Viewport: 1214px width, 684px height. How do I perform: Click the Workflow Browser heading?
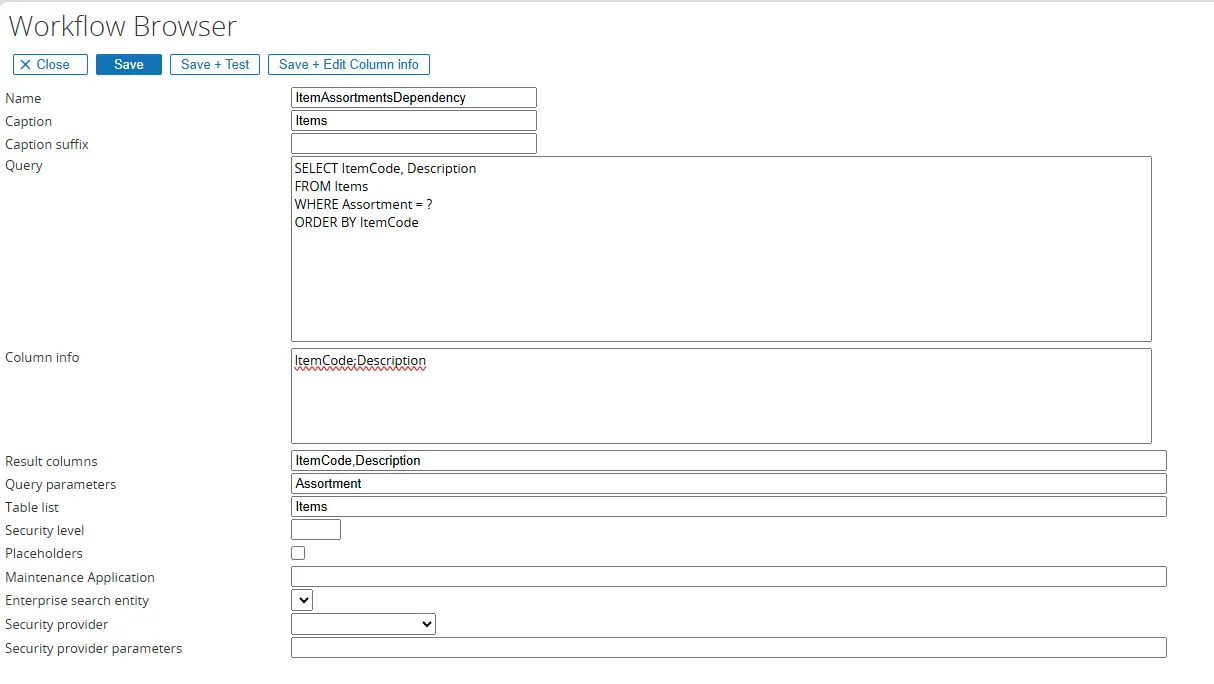point(123,26)
